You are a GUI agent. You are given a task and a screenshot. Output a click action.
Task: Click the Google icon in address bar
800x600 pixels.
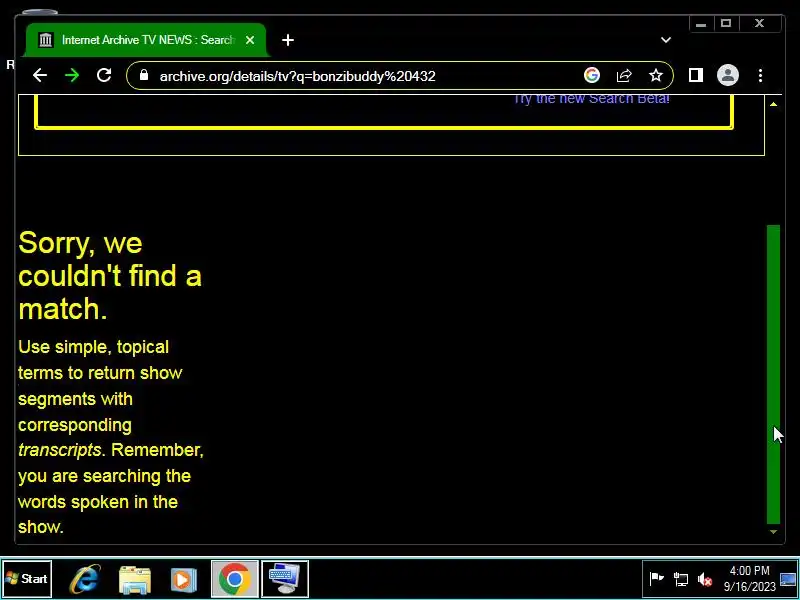(592, 76)
